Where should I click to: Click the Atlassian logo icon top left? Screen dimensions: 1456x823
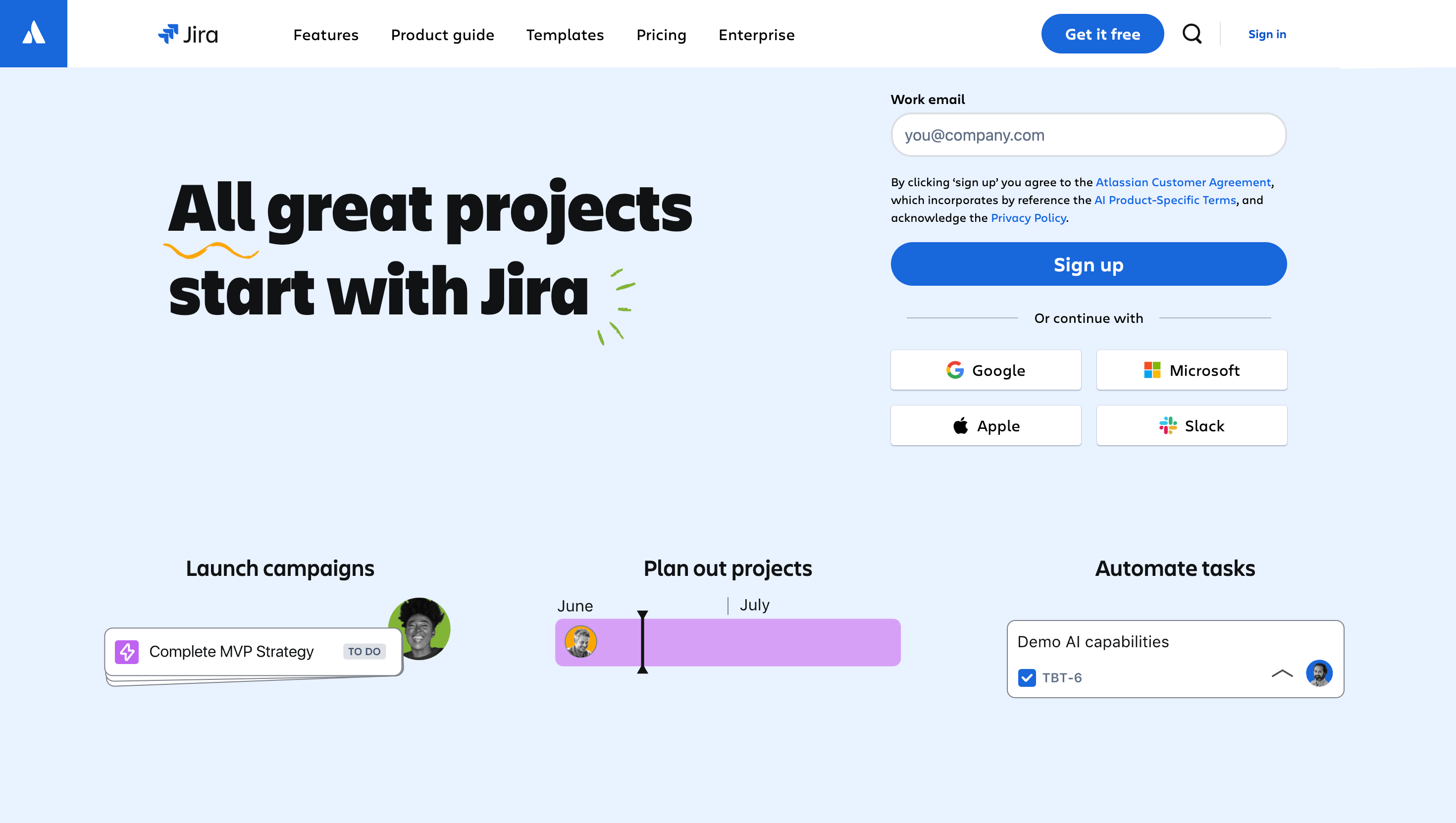point(33,33)
